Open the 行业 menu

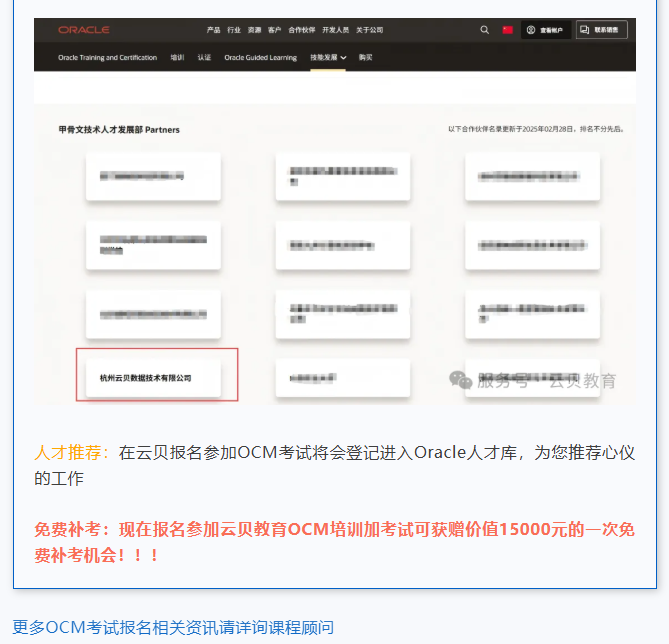(234, 30)
